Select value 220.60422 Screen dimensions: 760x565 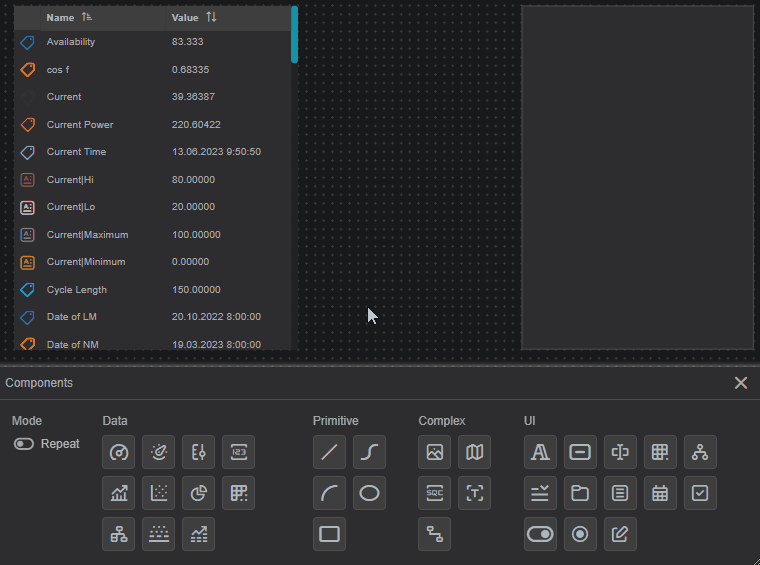click(x=196, y=125)
